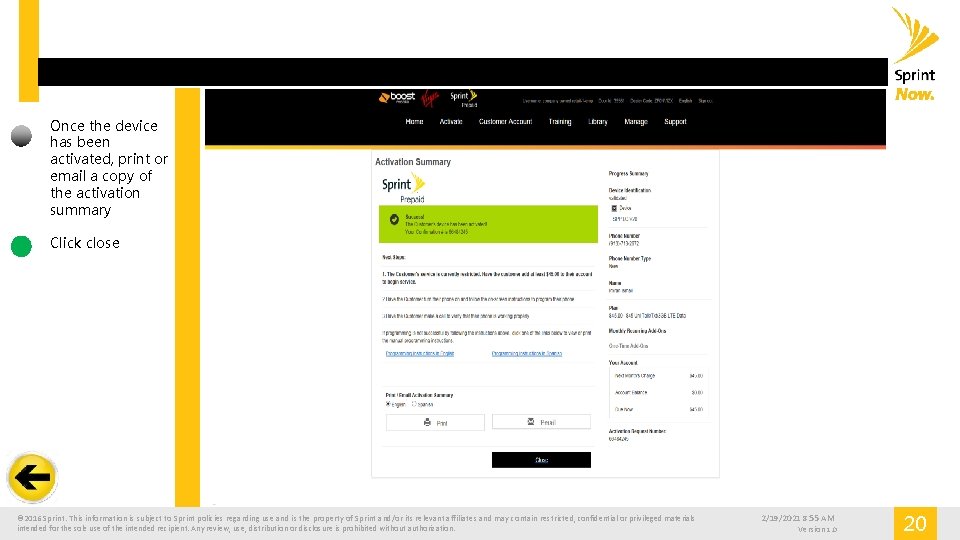Select the English language radio button
Viewport: 960px width, 540px height.
[388, 404]
